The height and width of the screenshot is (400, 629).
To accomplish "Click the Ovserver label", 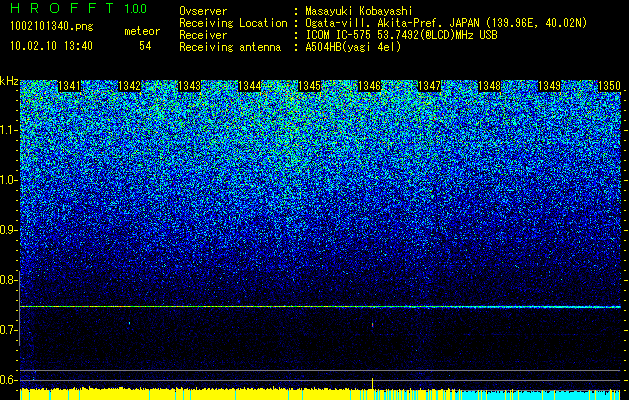I will 203,11.
